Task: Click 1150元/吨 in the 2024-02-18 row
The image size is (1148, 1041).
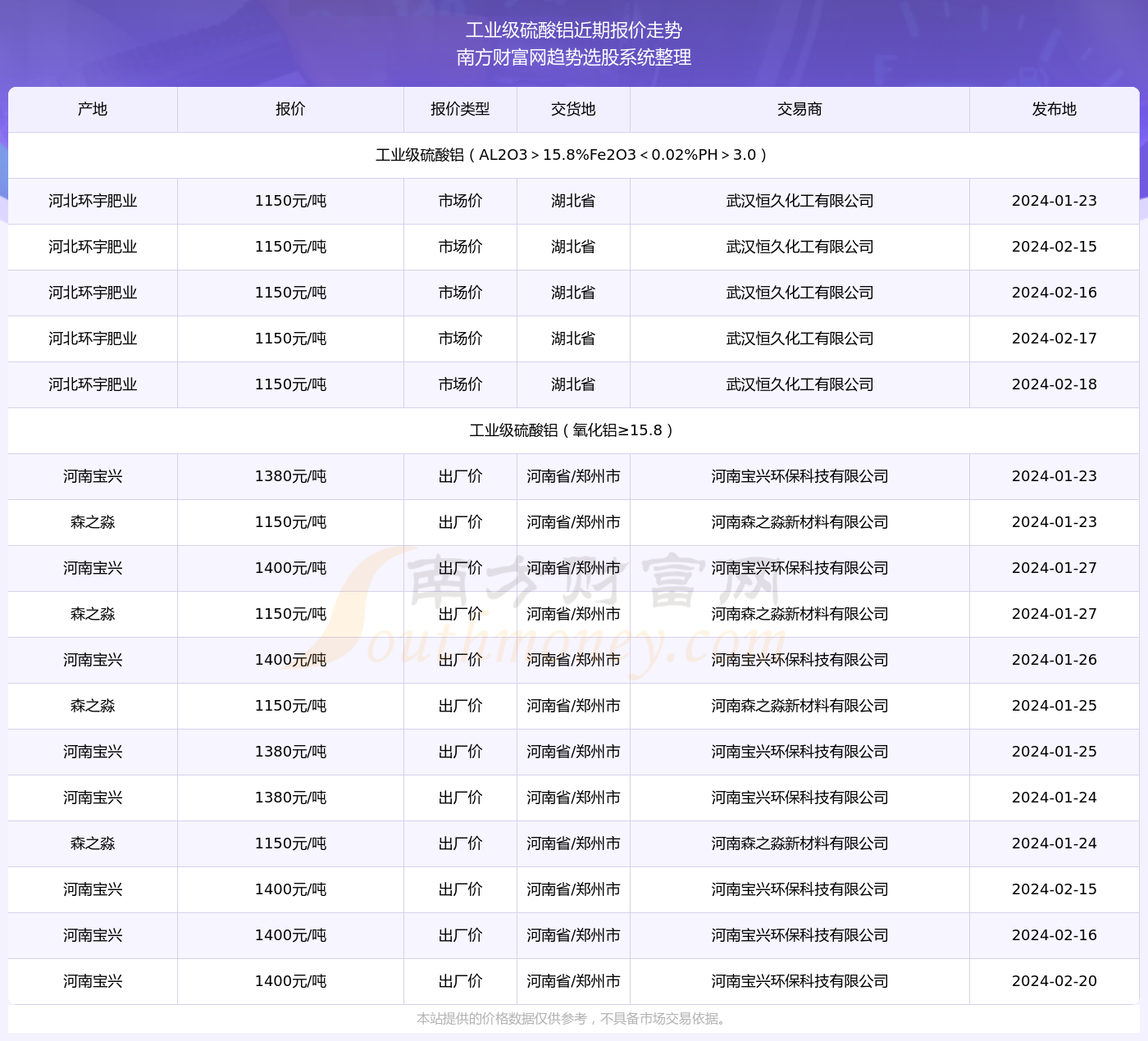Action: tap(290, 384)
